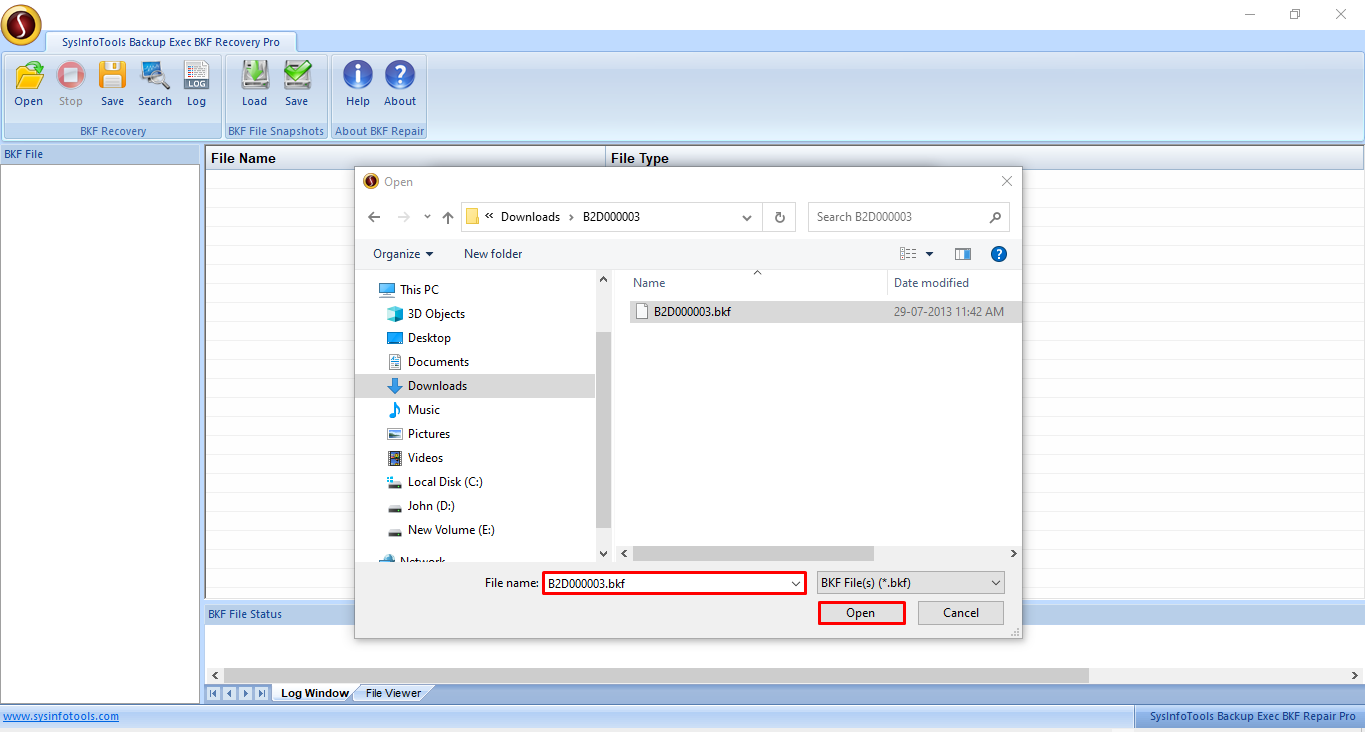Toggle the preview pane button
This screenshot has height=732, width=1365.
click(963, 254)
